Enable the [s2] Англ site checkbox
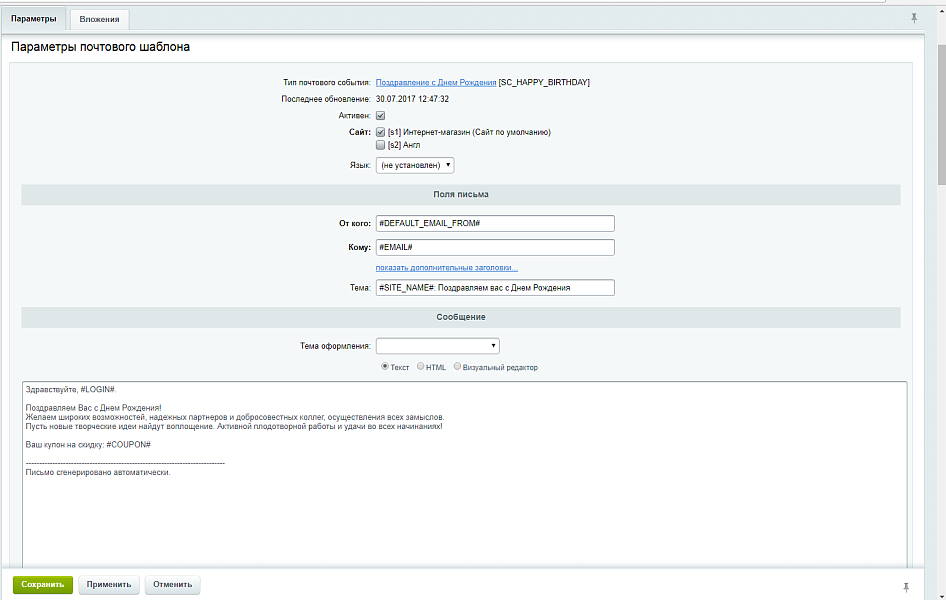 point(380,145)
